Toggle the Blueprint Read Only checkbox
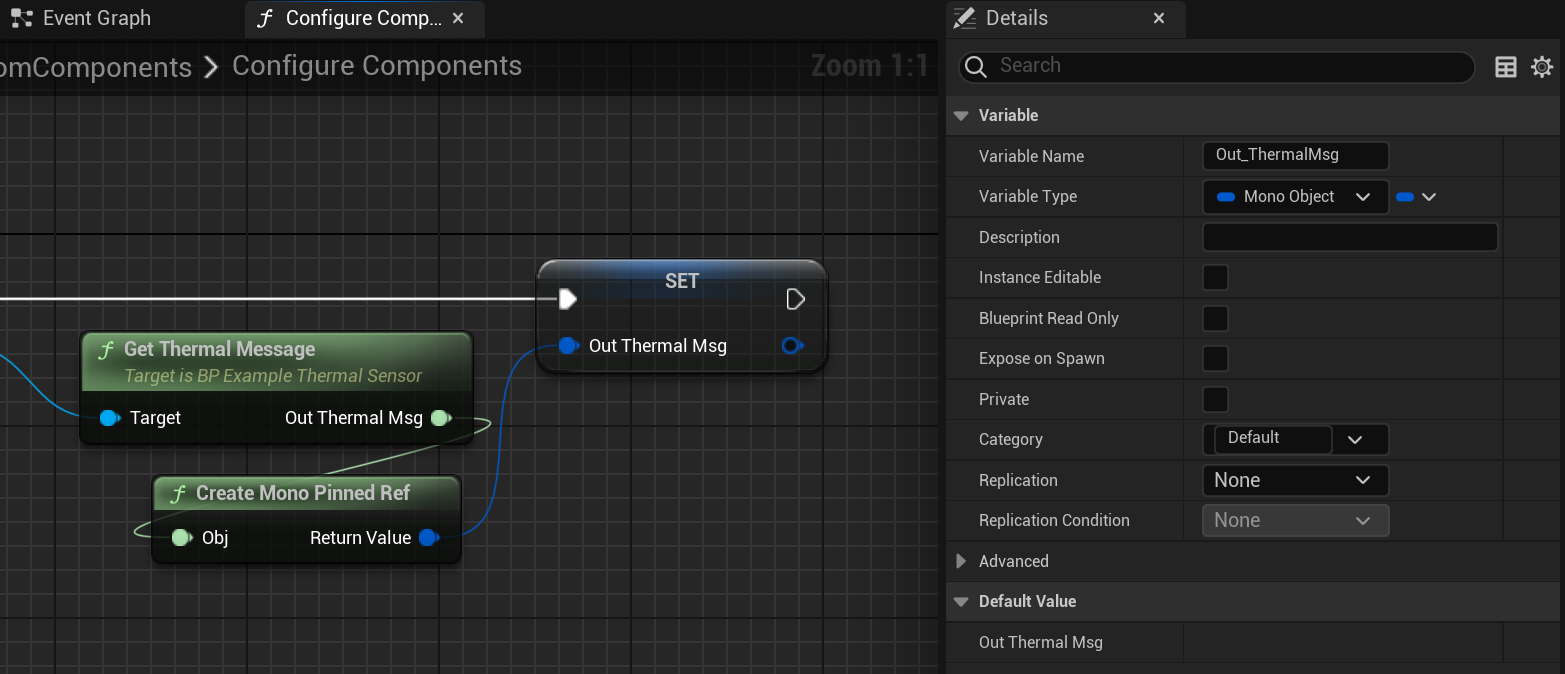Image resolution: width=1565 pixels, height=674 pixels. (x=1215, y=319)
